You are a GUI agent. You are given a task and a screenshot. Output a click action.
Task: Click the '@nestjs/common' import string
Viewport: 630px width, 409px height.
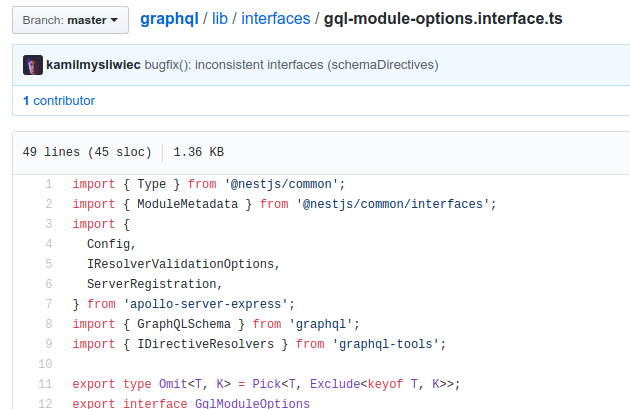[281, 184]
